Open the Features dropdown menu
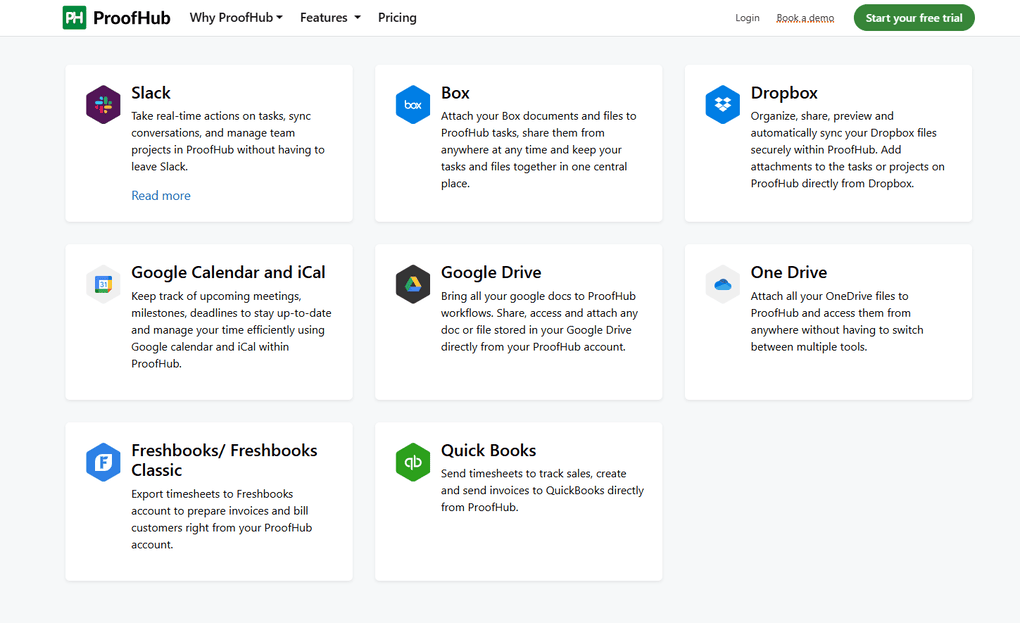Viewport: 1020px width, 623px height. (323, 17)
